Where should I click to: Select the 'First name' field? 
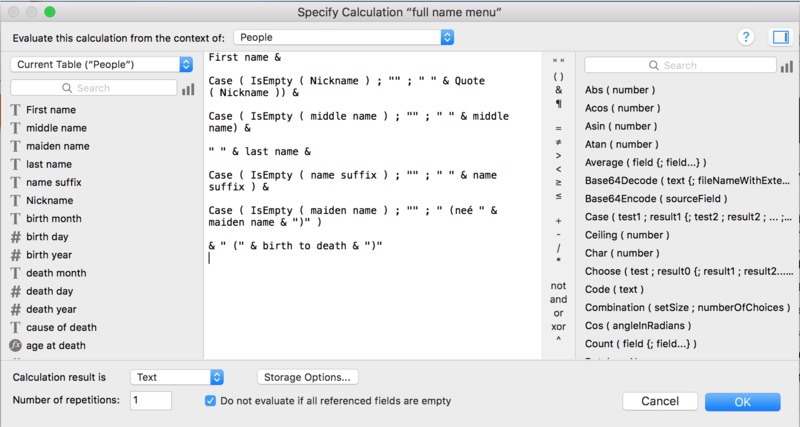click(x=51, y=110)
